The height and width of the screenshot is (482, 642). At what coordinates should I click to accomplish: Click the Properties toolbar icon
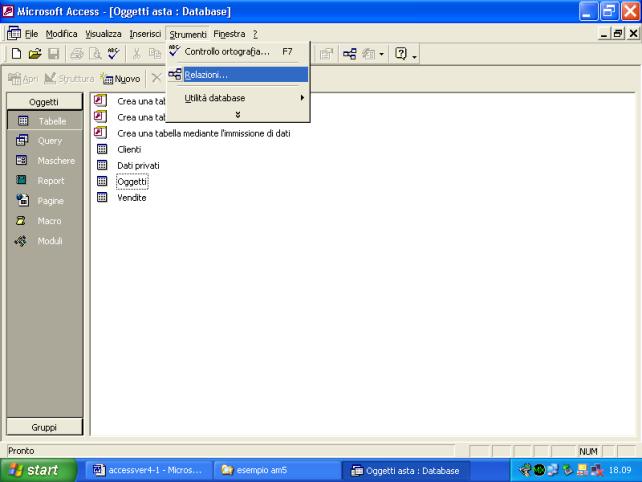point(326,54)
